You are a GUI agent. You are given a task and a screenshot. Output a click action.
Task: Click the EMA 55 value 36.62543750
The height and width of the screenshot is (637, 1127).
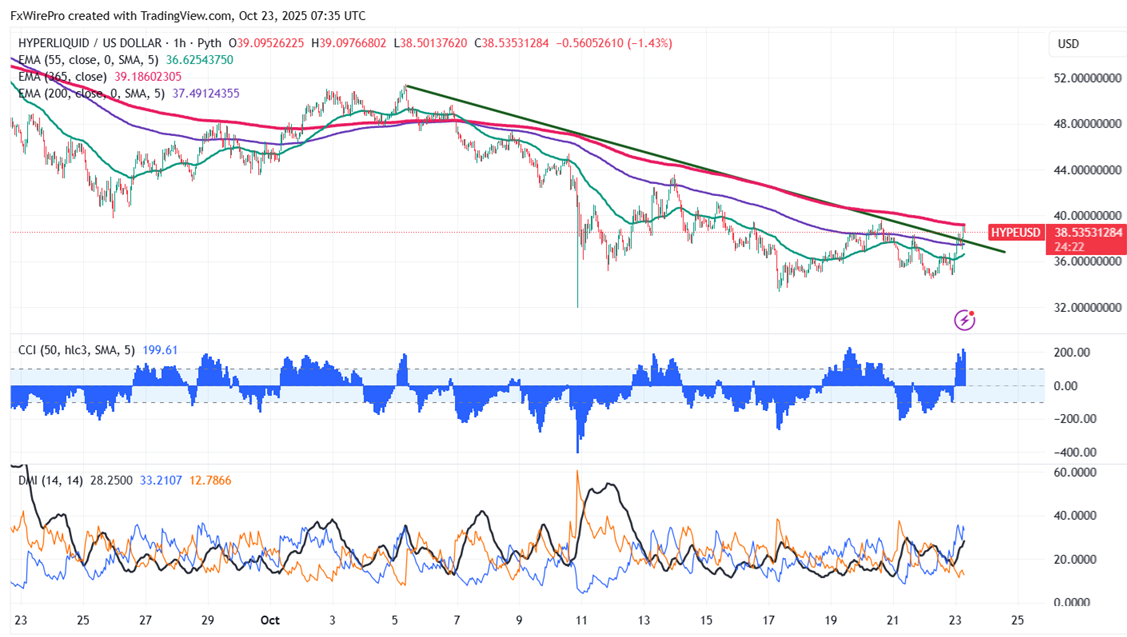coord(200,60)
